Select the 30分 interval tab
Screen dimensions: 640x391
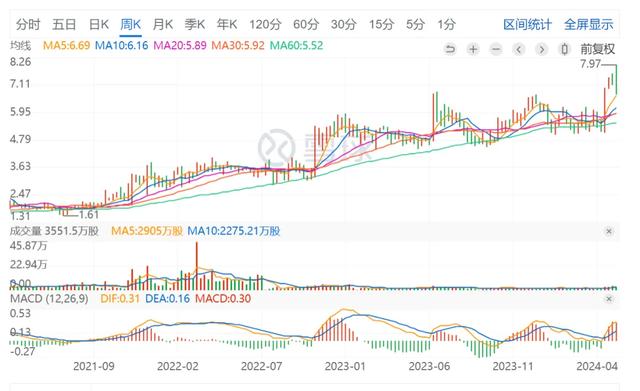coord(343,24)
